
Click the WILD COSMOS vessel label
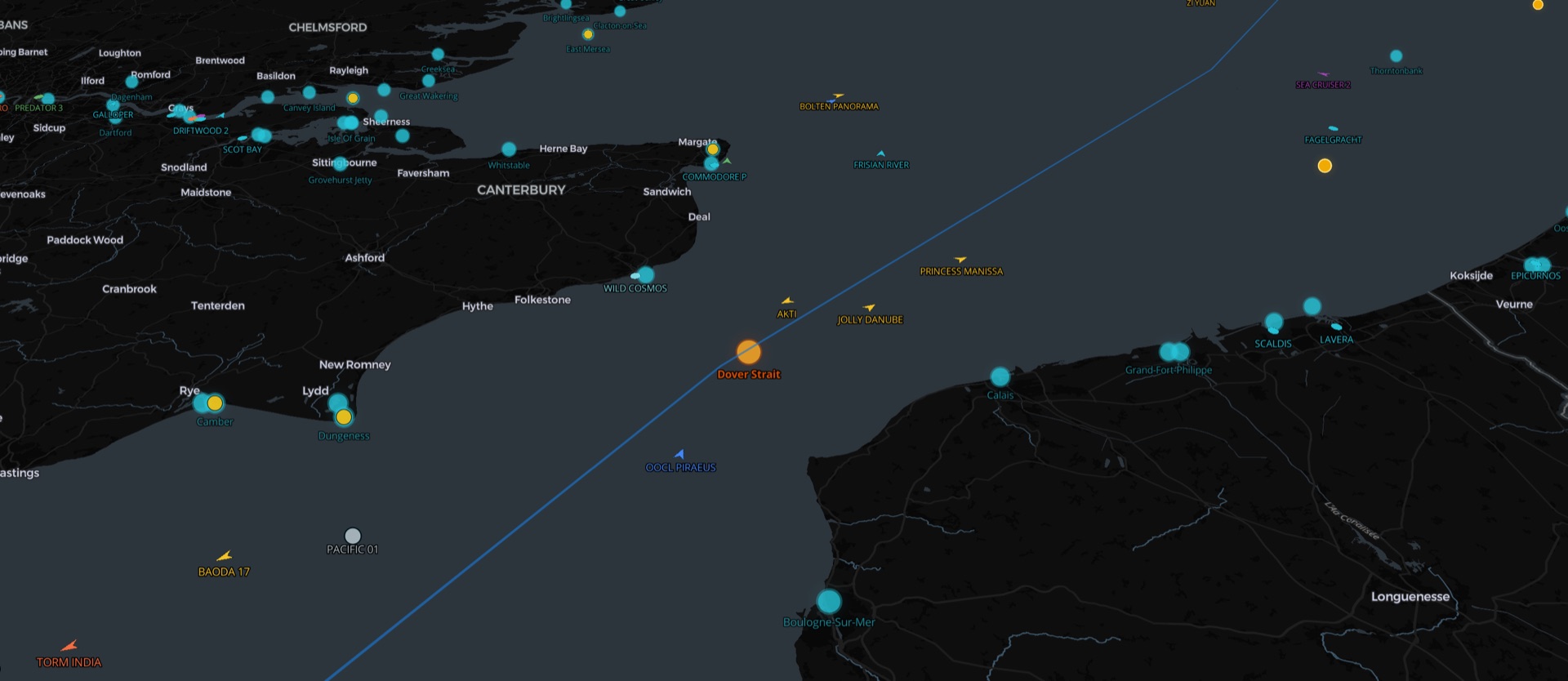coord(635,288)
